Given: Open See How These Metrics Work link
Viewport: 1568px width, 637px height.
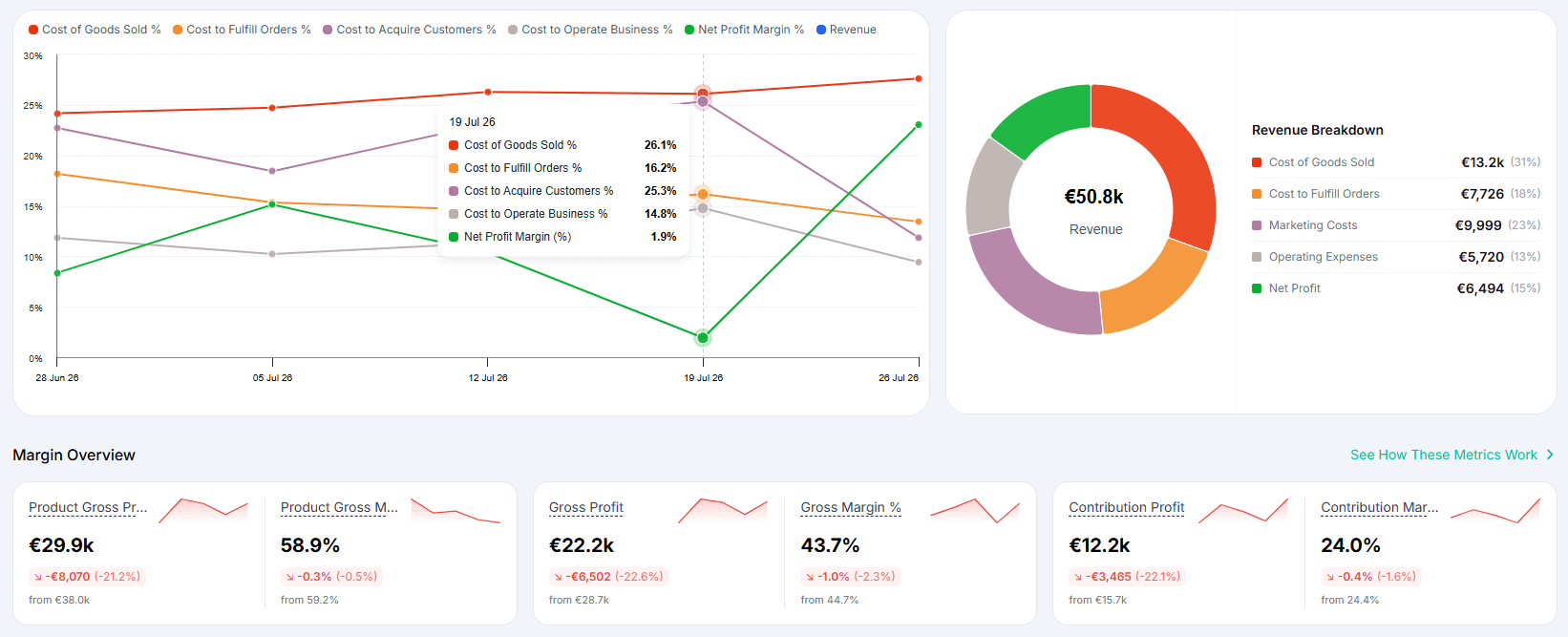Looking at the screenshot, I should [x=1444, y=455].
